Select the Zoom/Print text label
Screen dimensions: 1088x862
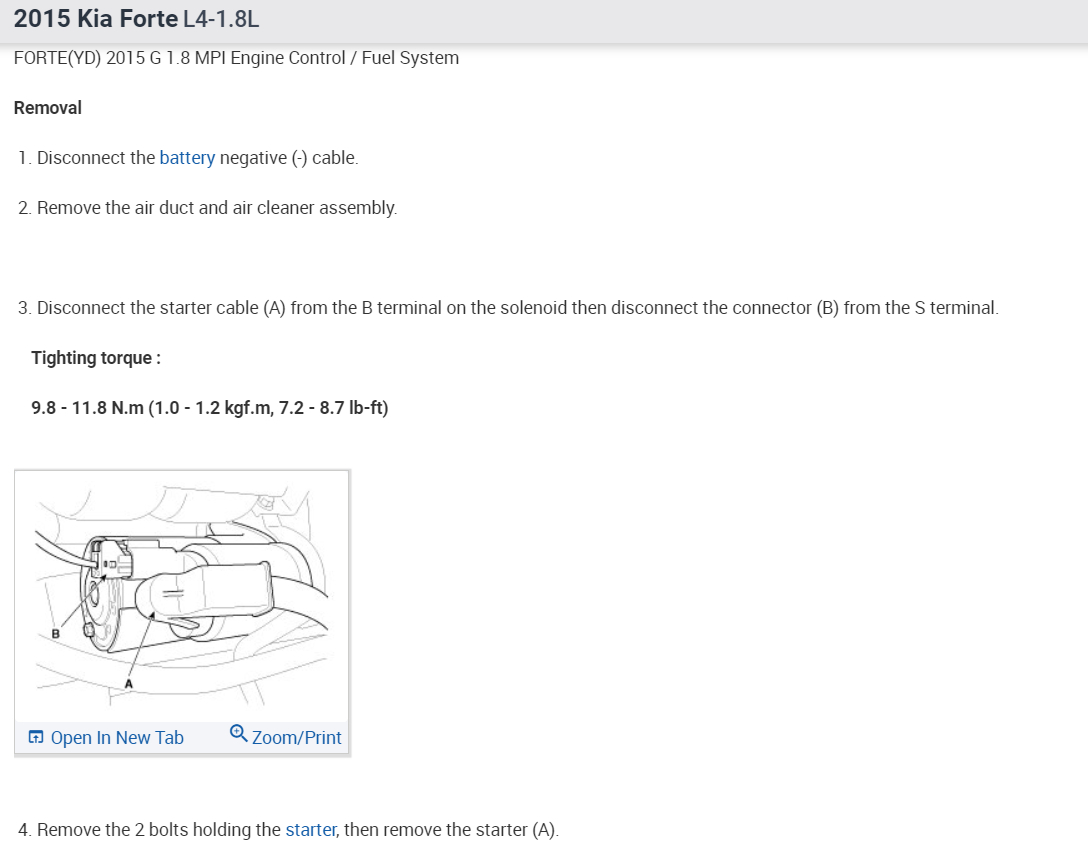(x=297, y=738)
